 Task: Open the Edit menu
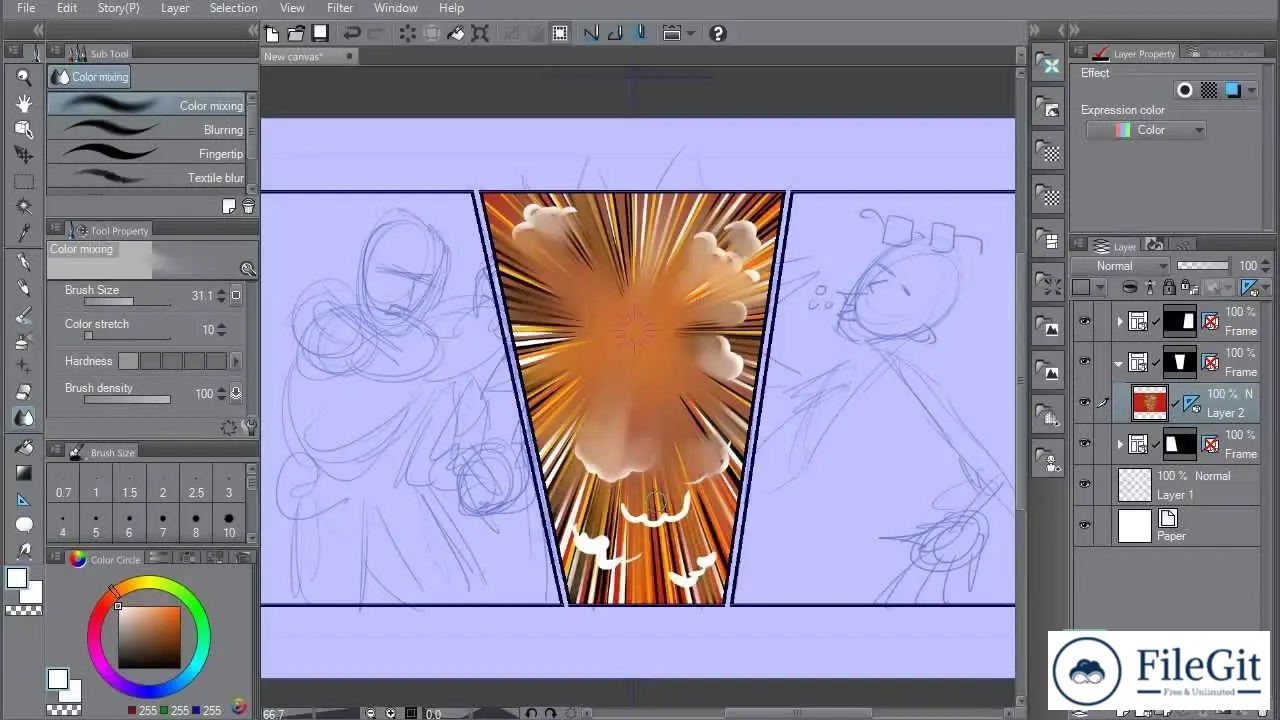67,8
